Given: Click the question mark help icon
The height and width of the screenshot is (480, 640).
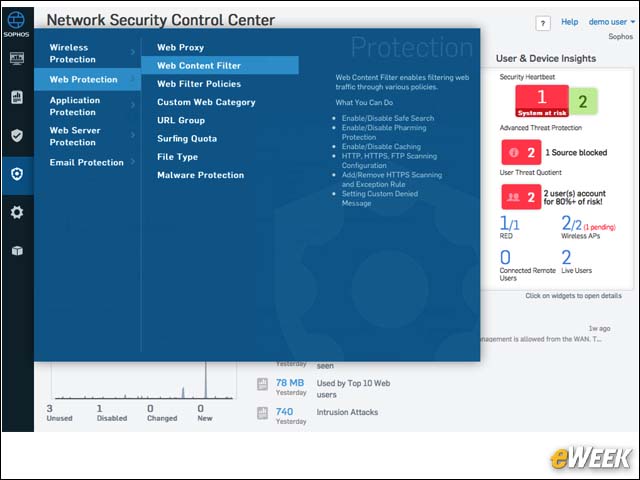Looking at the screenshot, I should 542,23.
